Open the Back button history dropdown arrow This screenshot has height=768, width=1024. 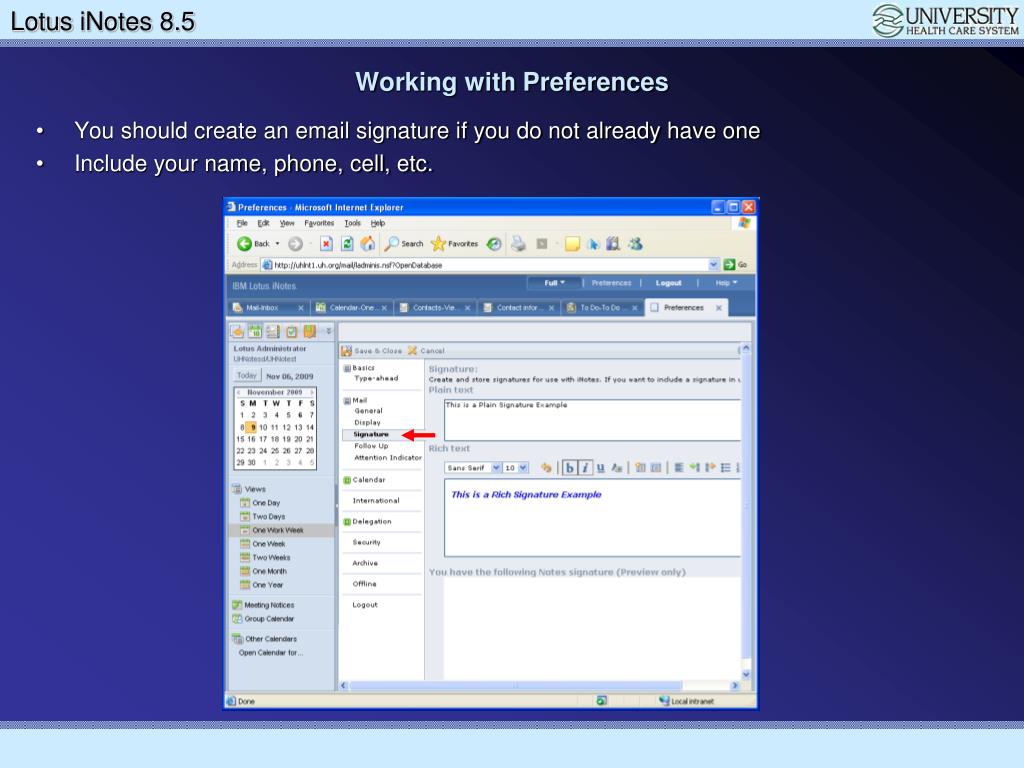pos(278,244)
